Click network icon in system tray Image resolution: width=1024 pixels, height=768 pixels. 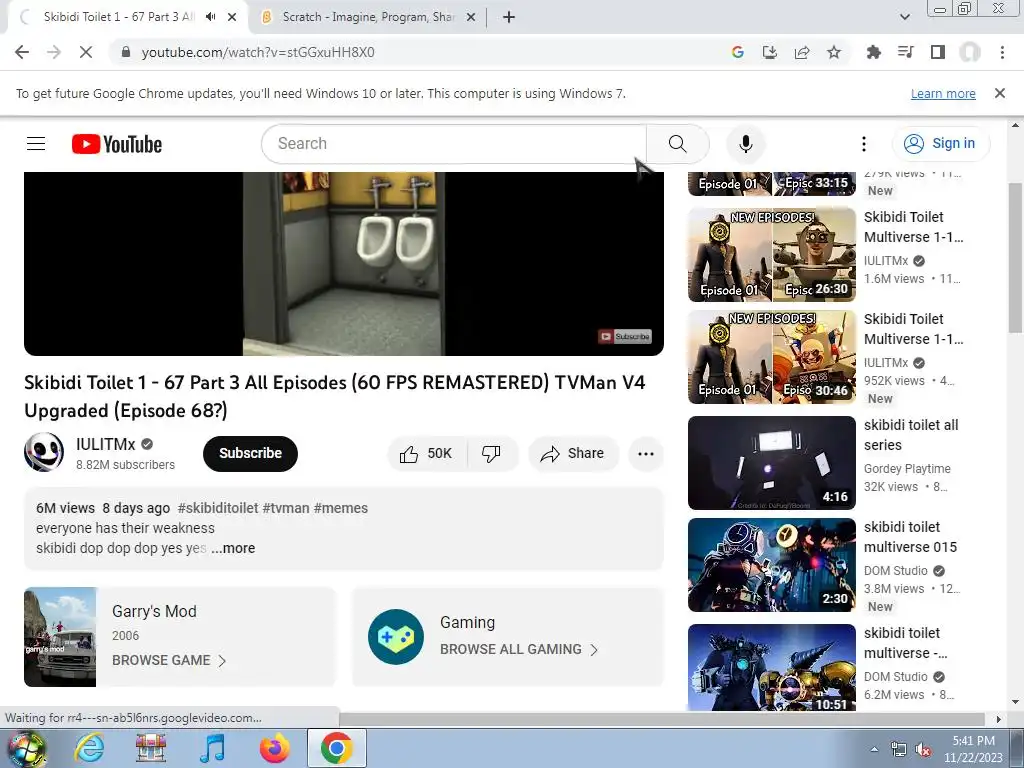coord(899,749)
